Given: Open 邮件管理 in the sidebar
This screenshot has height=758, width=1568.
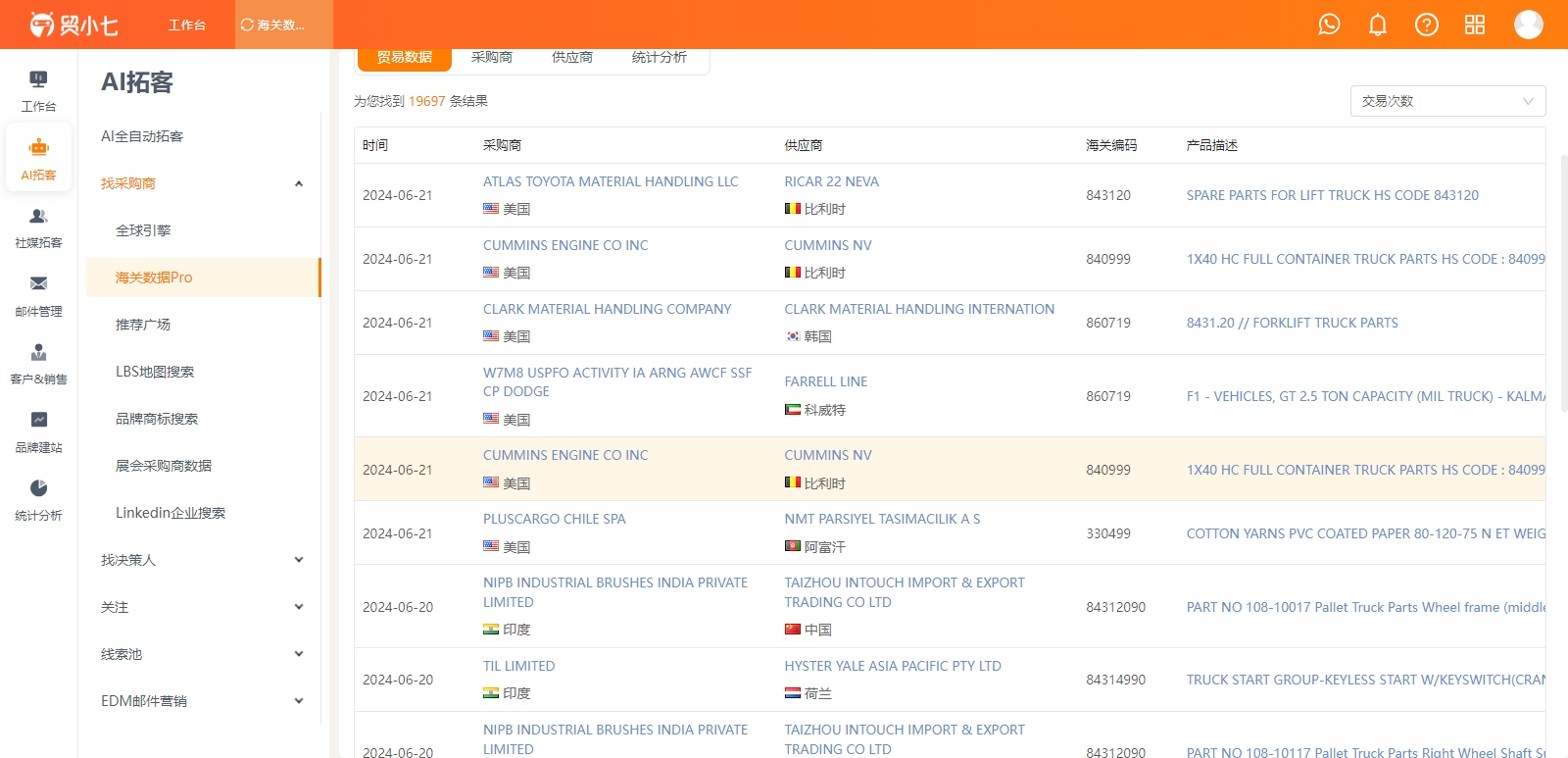Looking at the screenshot, I should 38,296.
